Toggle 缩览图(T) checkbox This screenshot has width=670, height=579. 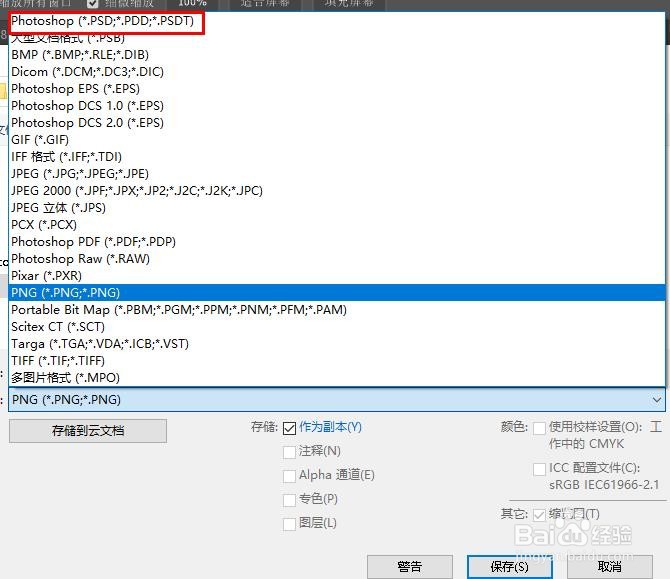pyautogui.click(x=539, y=514)
